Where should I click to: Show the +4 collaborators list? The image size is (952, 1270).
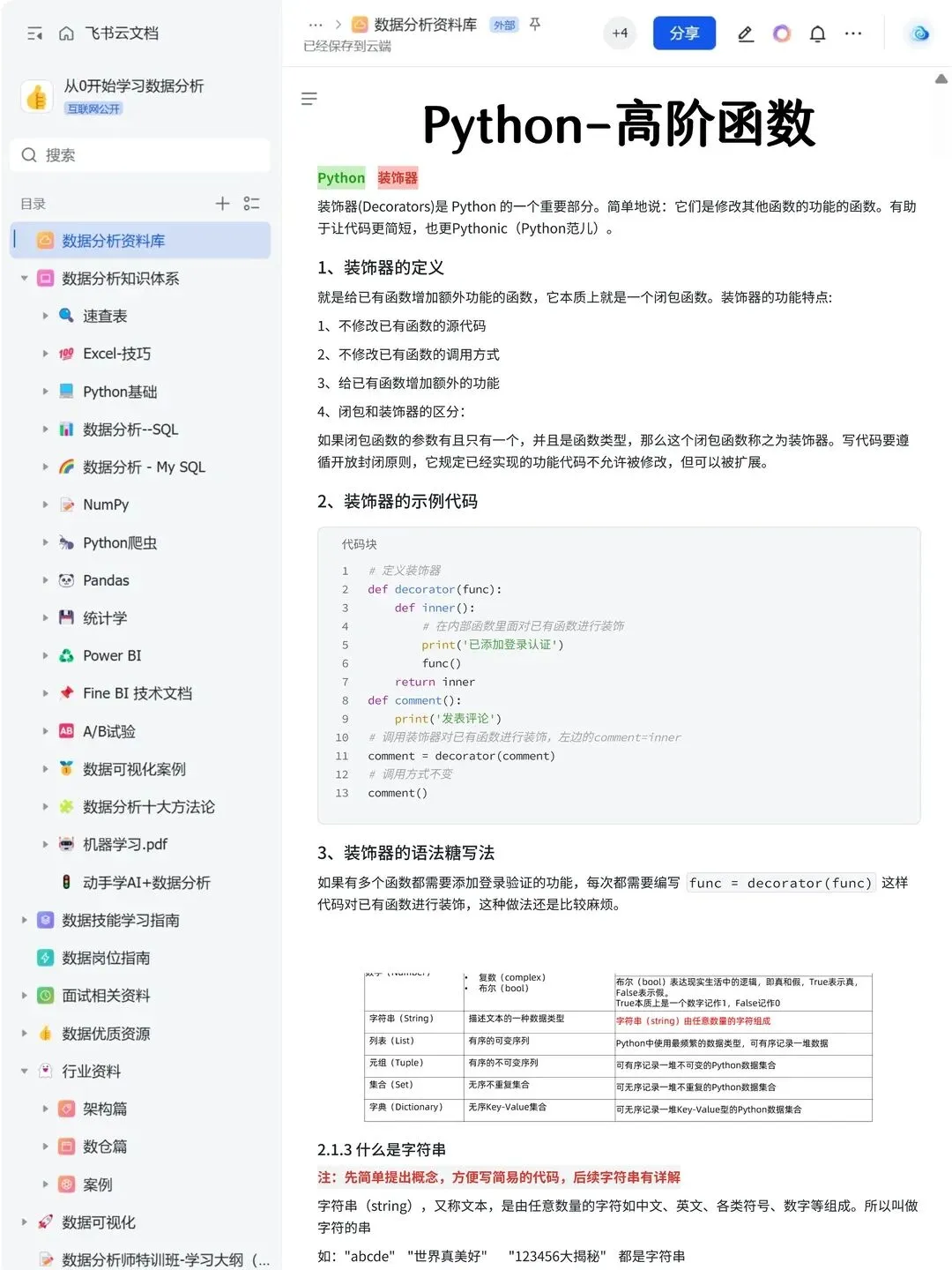coord(621,34)
